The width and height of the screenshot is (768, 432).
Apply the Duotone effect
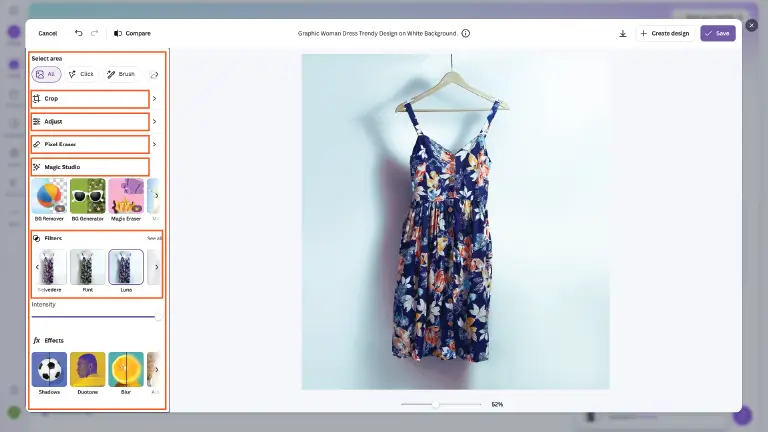tap(88, 369)
